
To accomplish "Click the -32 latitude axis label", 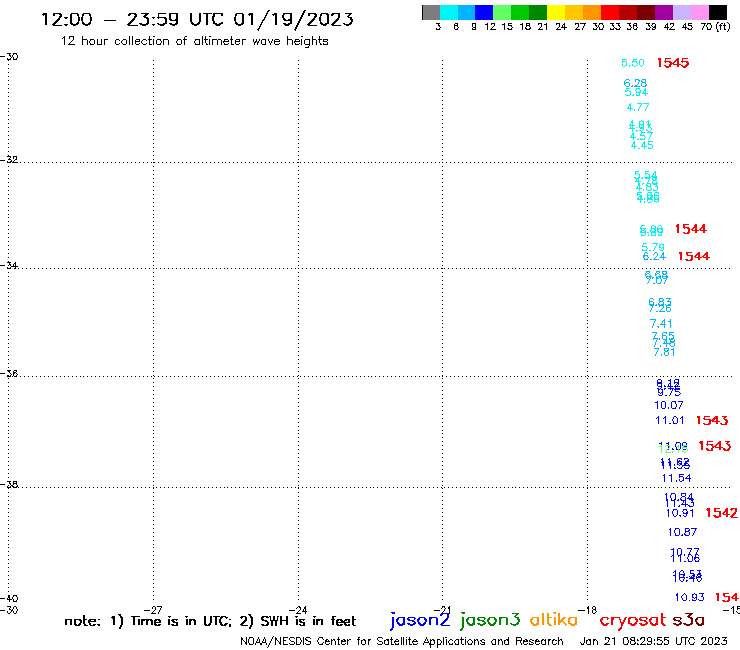I will tap(9, 160).
